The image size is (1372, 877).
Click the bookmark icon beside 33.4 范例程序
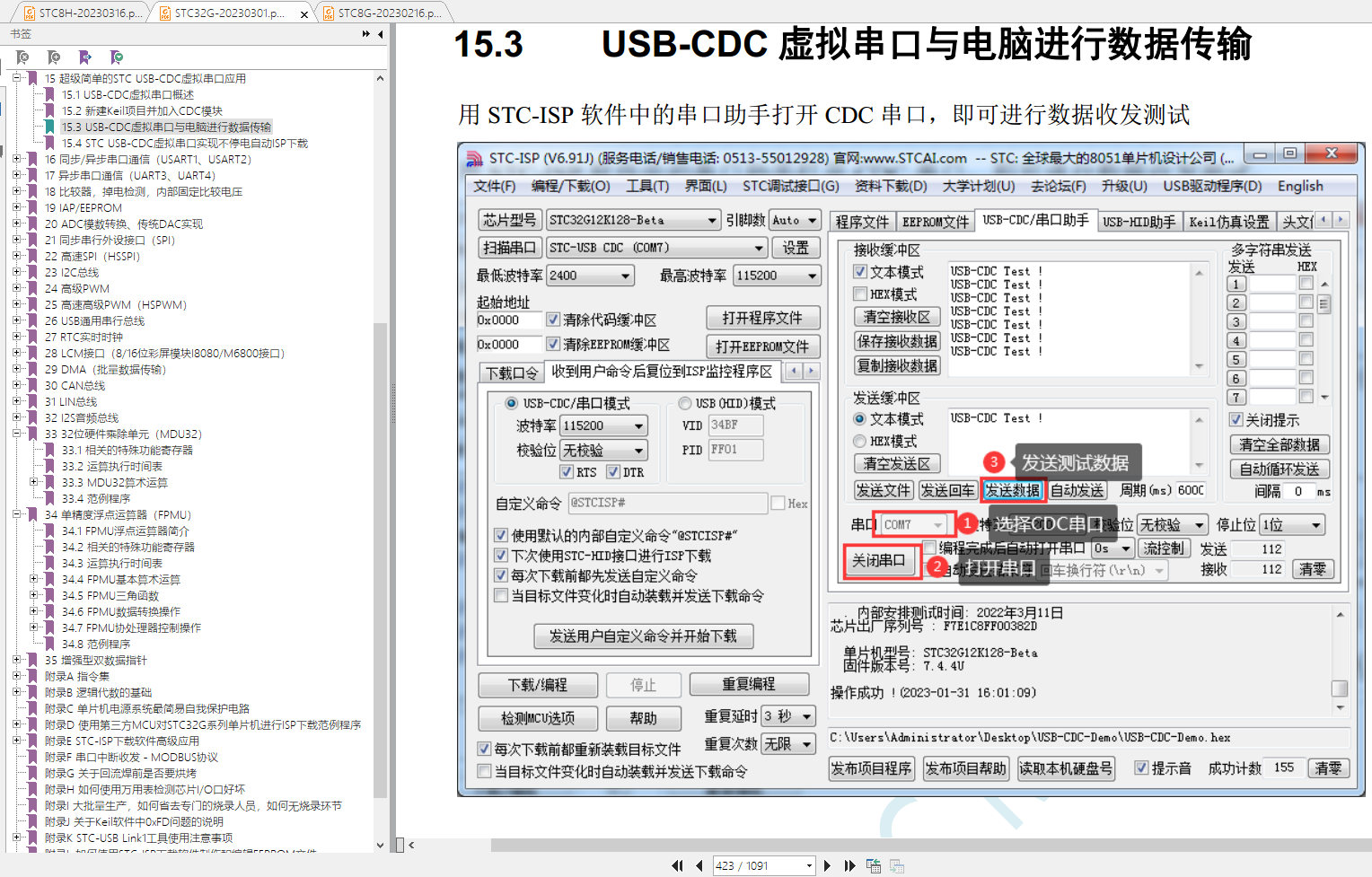[x=49, y=498]
